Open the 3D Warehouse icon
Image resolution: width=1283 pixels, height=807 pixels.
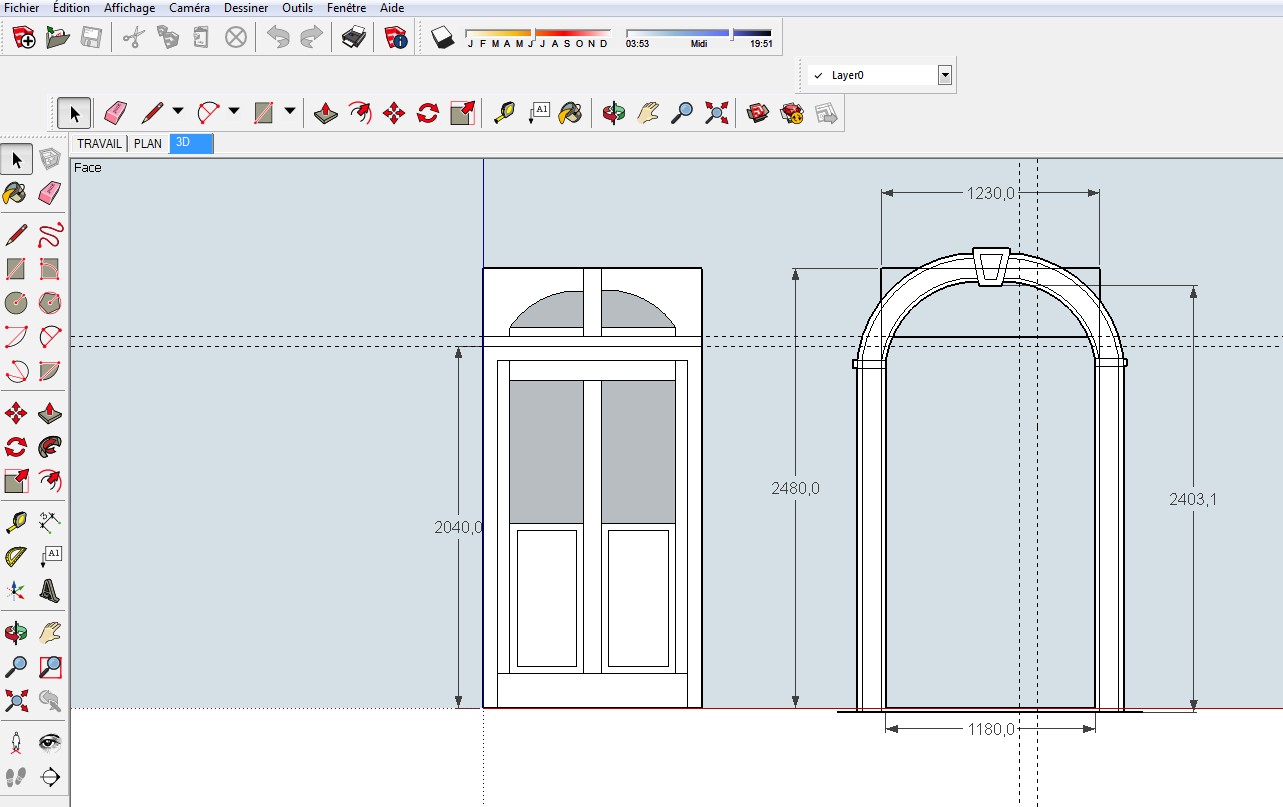759,112
